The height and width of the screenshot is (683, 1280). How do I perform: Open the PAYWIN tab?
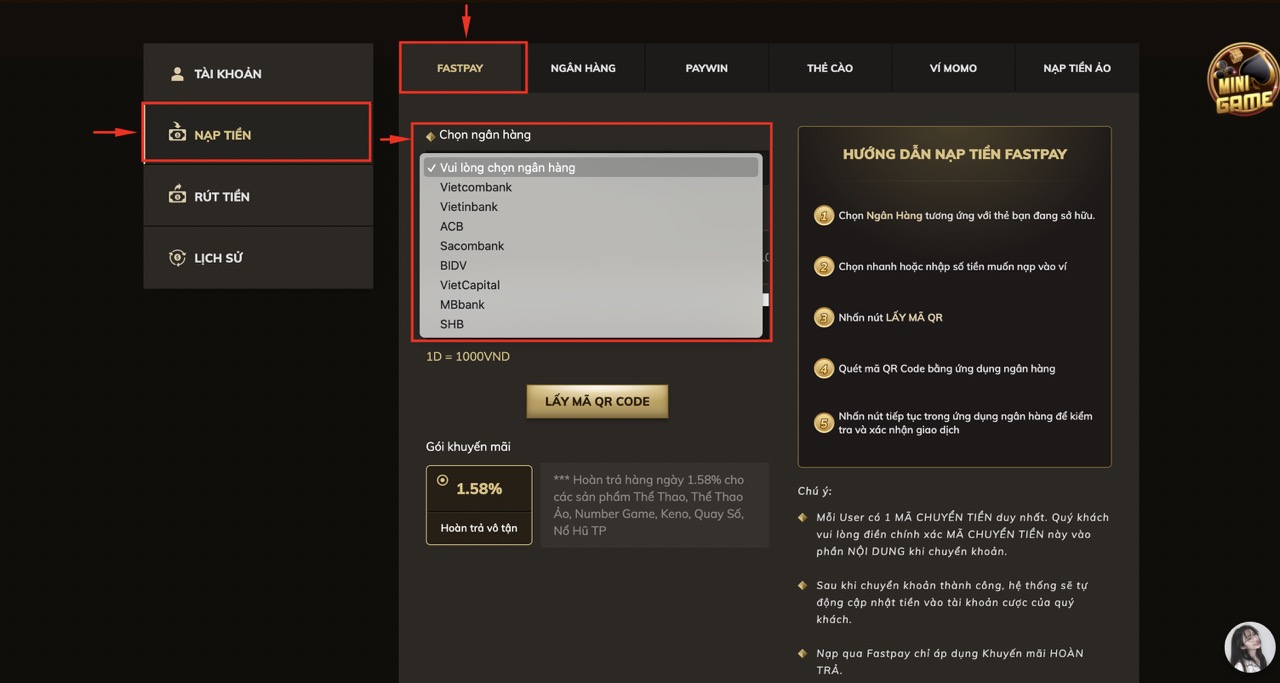[707, 68]
